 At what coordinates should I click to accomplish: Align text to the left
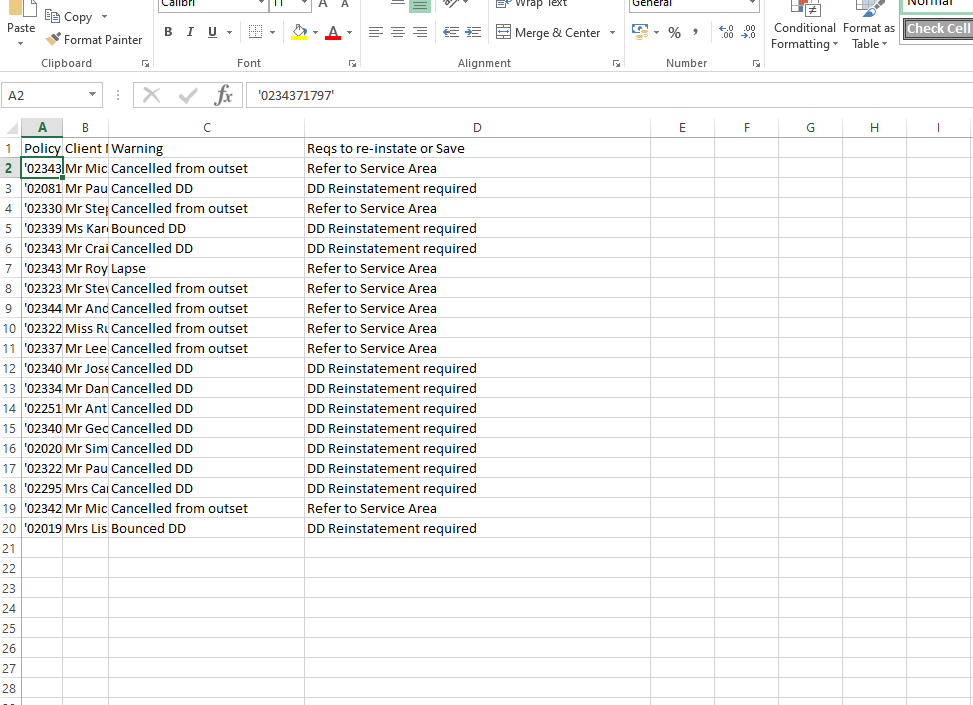click(x=376, y=32)
